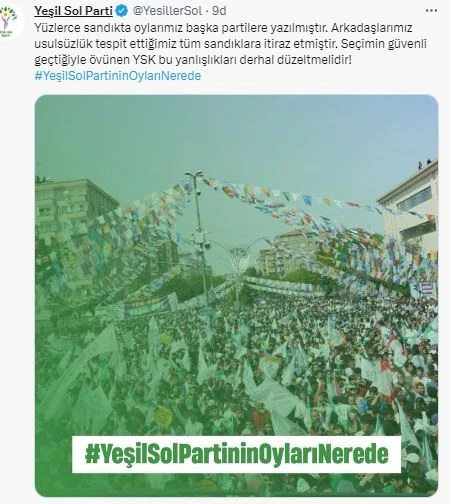The image size is (450, 504).
Task: Click the white hashtag banner inside the image
Action: tap(236, 454)
